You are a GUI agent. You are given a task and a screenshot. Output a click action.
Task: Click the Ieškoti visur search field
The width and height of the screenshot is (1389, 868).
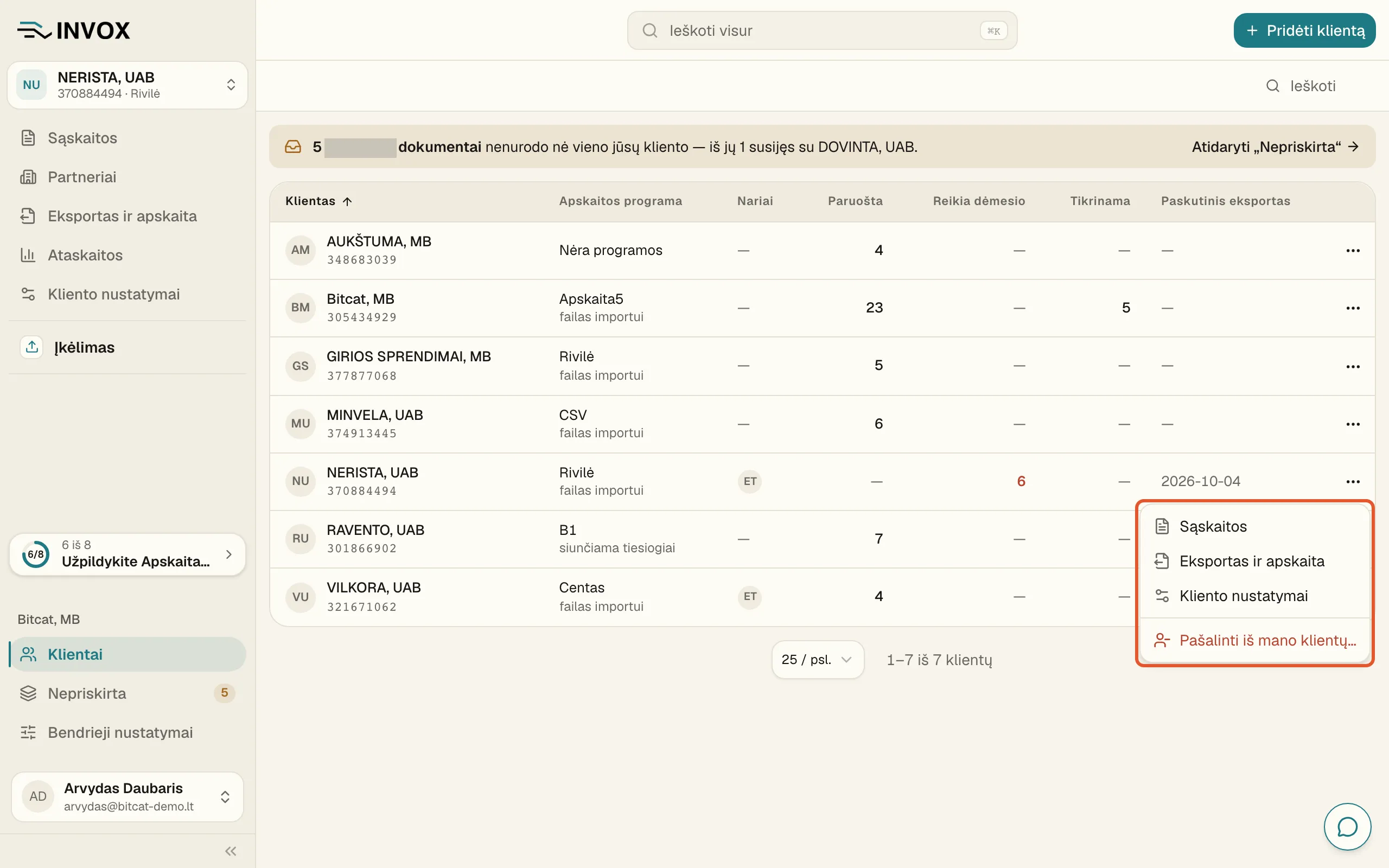tap(822, 30)
